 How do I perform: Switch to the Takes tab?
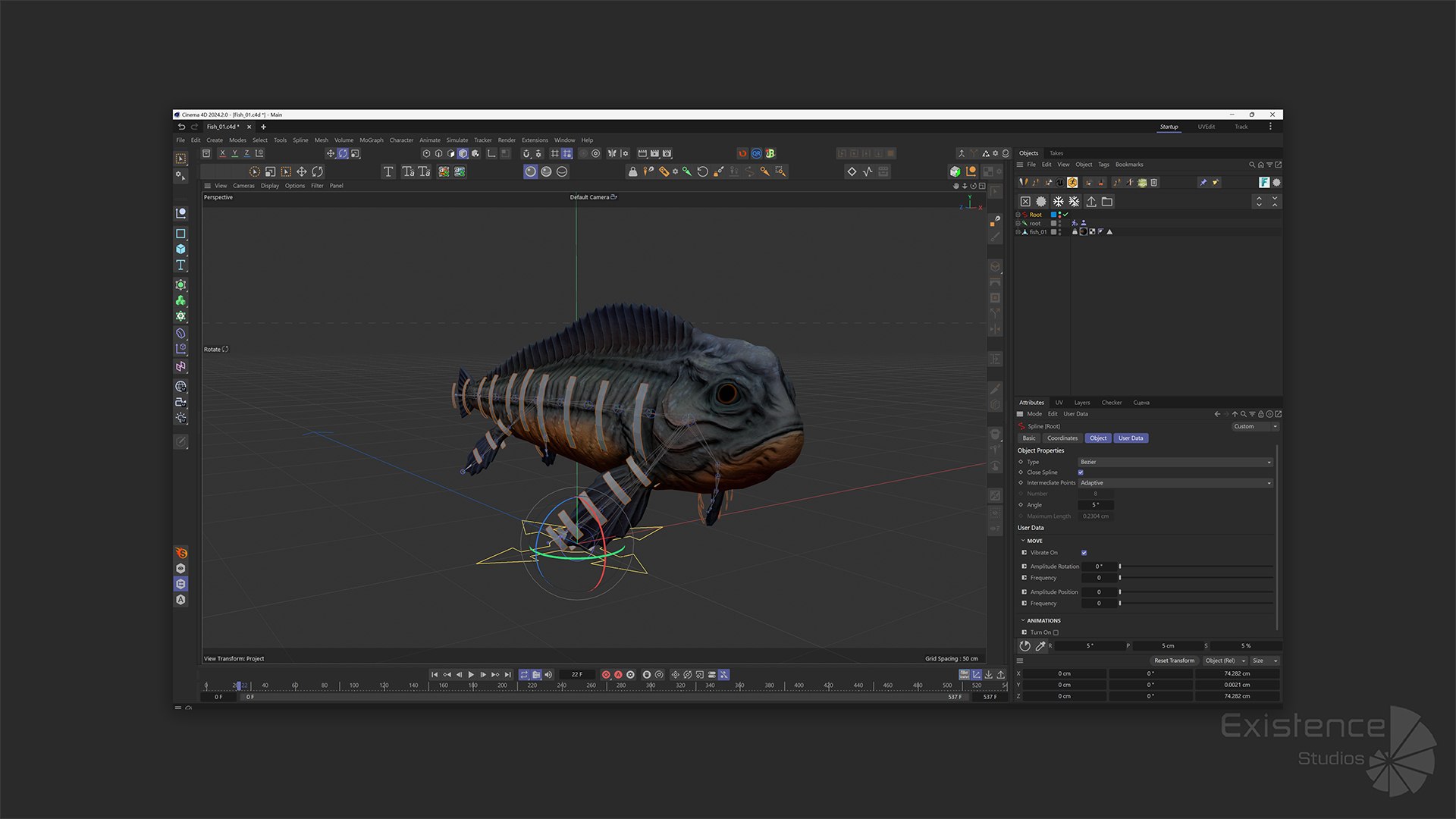pyautogui.click(x=1056, y=153)
